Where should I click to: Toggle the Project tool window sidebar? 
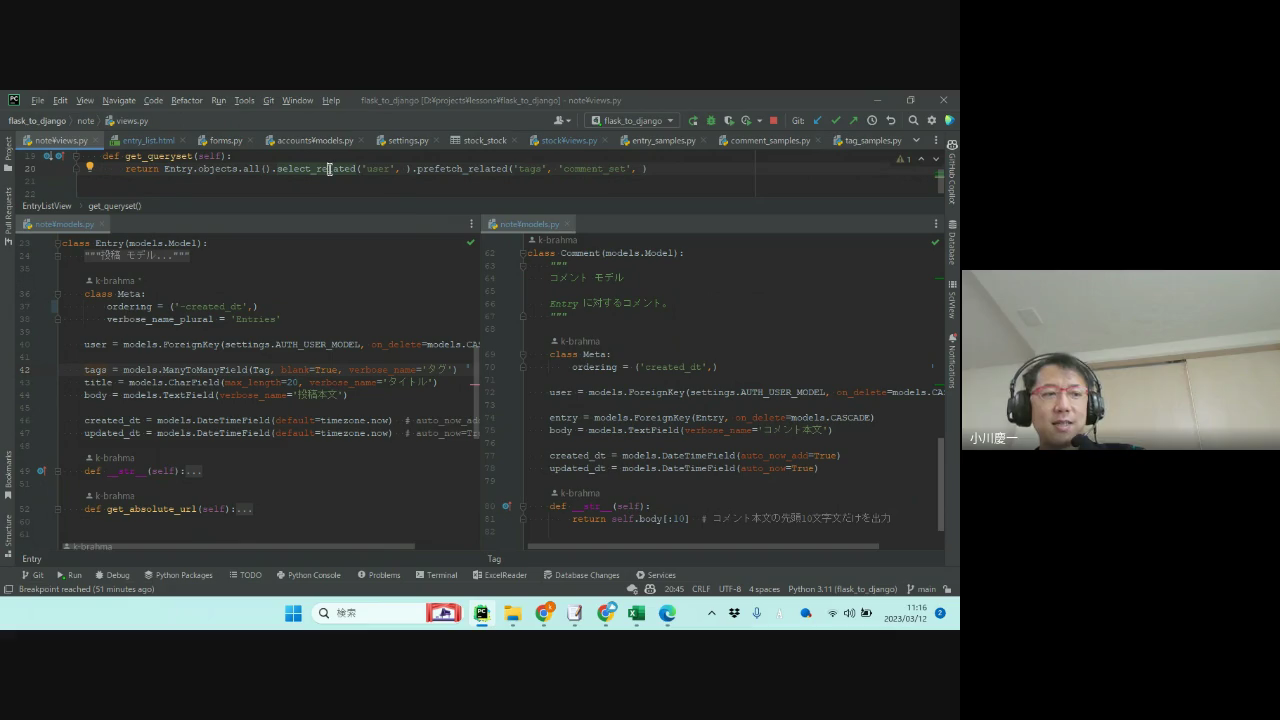[8, 148]
